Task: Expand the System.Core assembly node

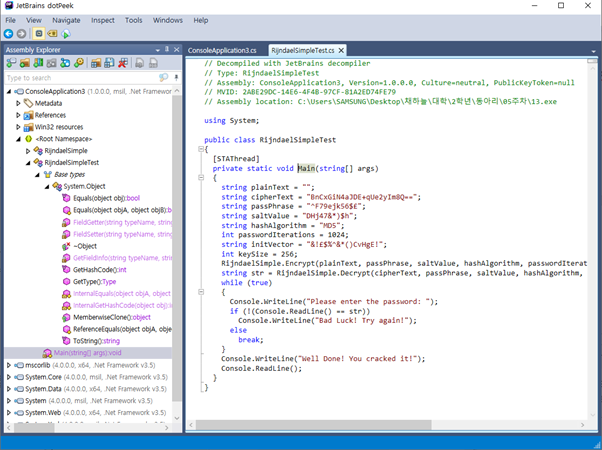Action: (x=9, y=377)
